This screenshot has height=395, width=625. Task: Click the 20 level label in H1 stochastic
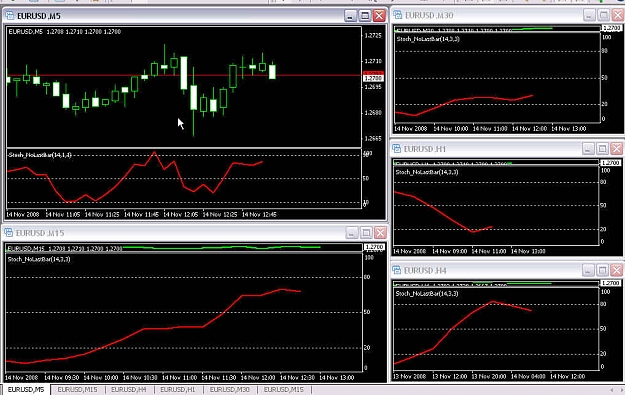[603, 229]
